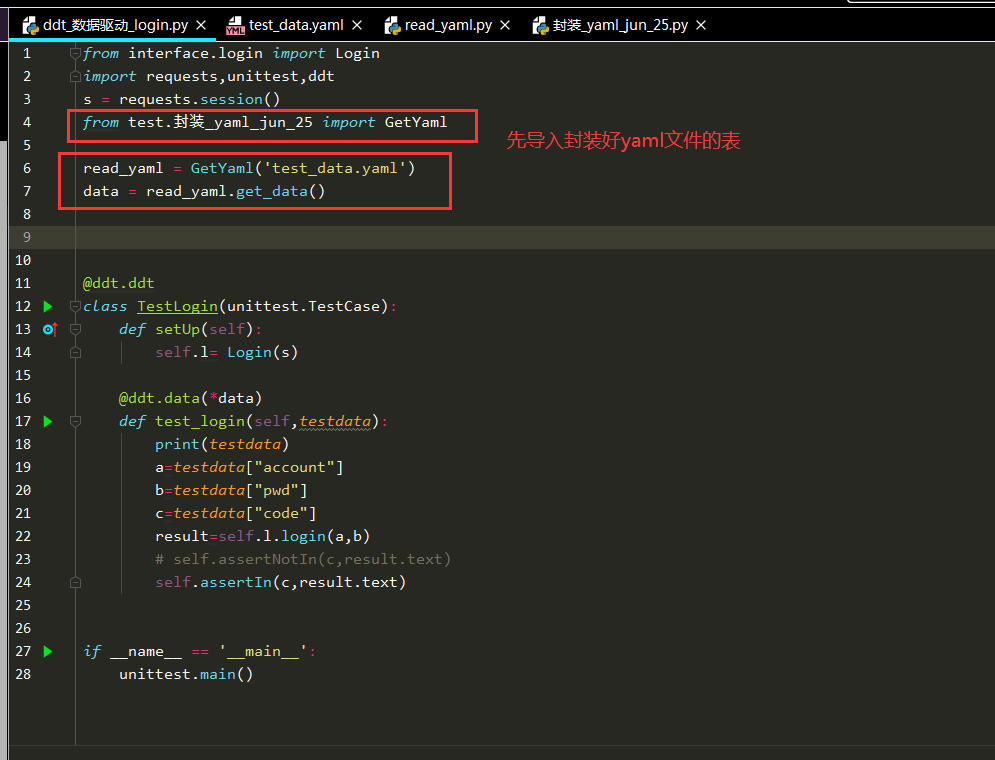Run the TestLogin class from the gutter arrow
This screenshot has width=995, height=760.
46,306
